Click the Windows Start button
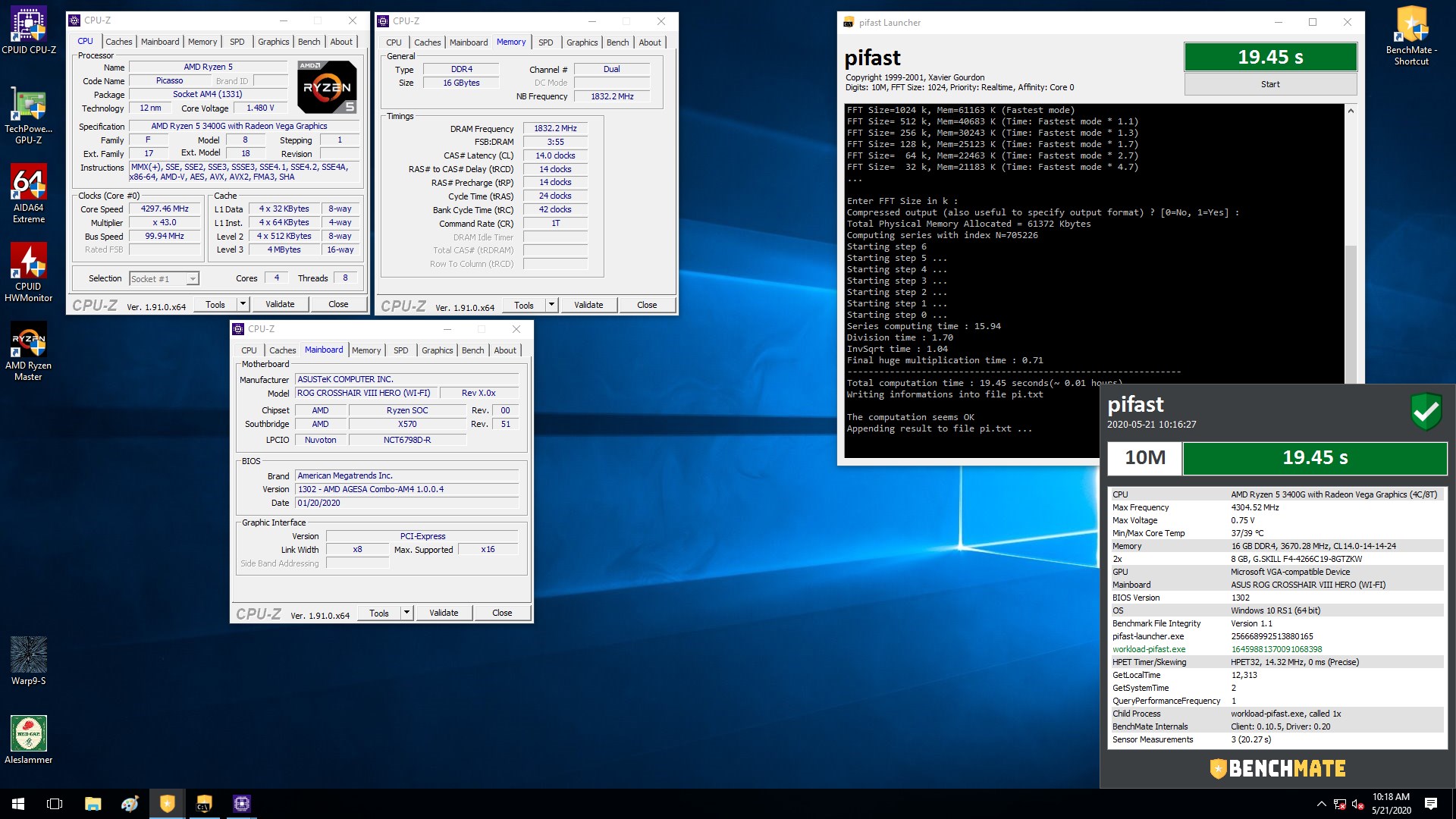This screenshot has width=1456, height=819. (18, 804)
